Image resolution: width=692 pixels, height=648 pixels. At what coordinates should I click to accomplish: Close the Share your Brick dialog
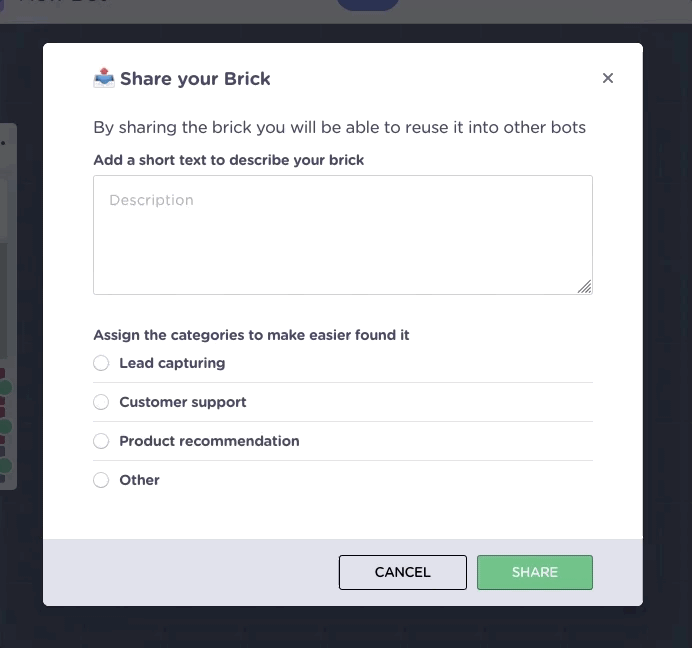(608, 78)
